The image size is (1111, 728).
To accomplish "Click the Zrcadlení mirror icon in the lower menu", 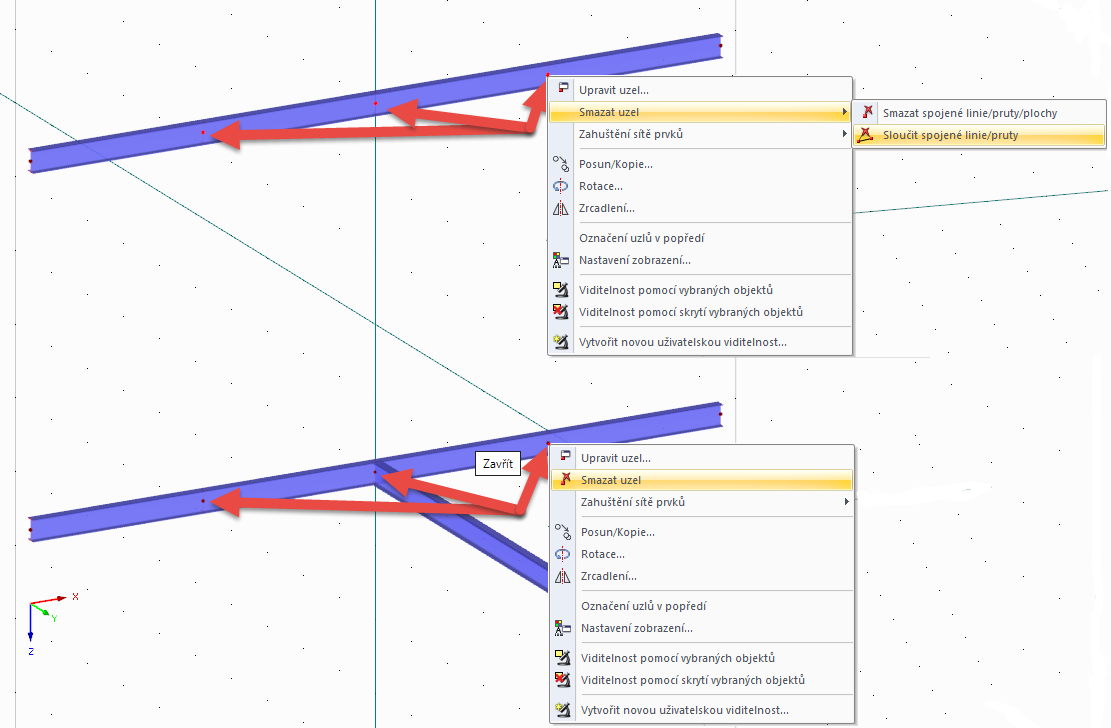I will [x=563, y=576].
